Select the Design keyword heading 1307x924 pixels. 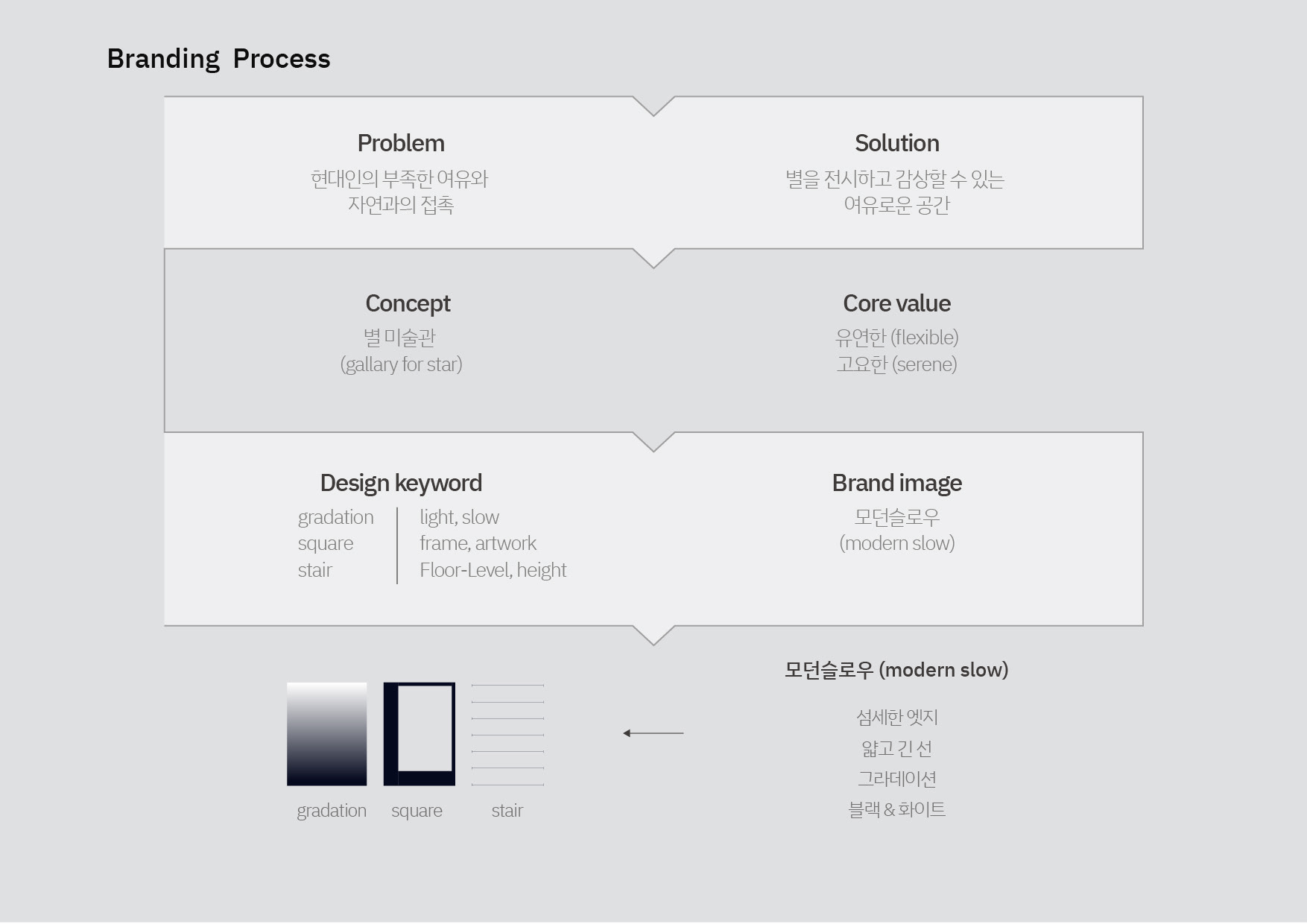tap(401, 483)
